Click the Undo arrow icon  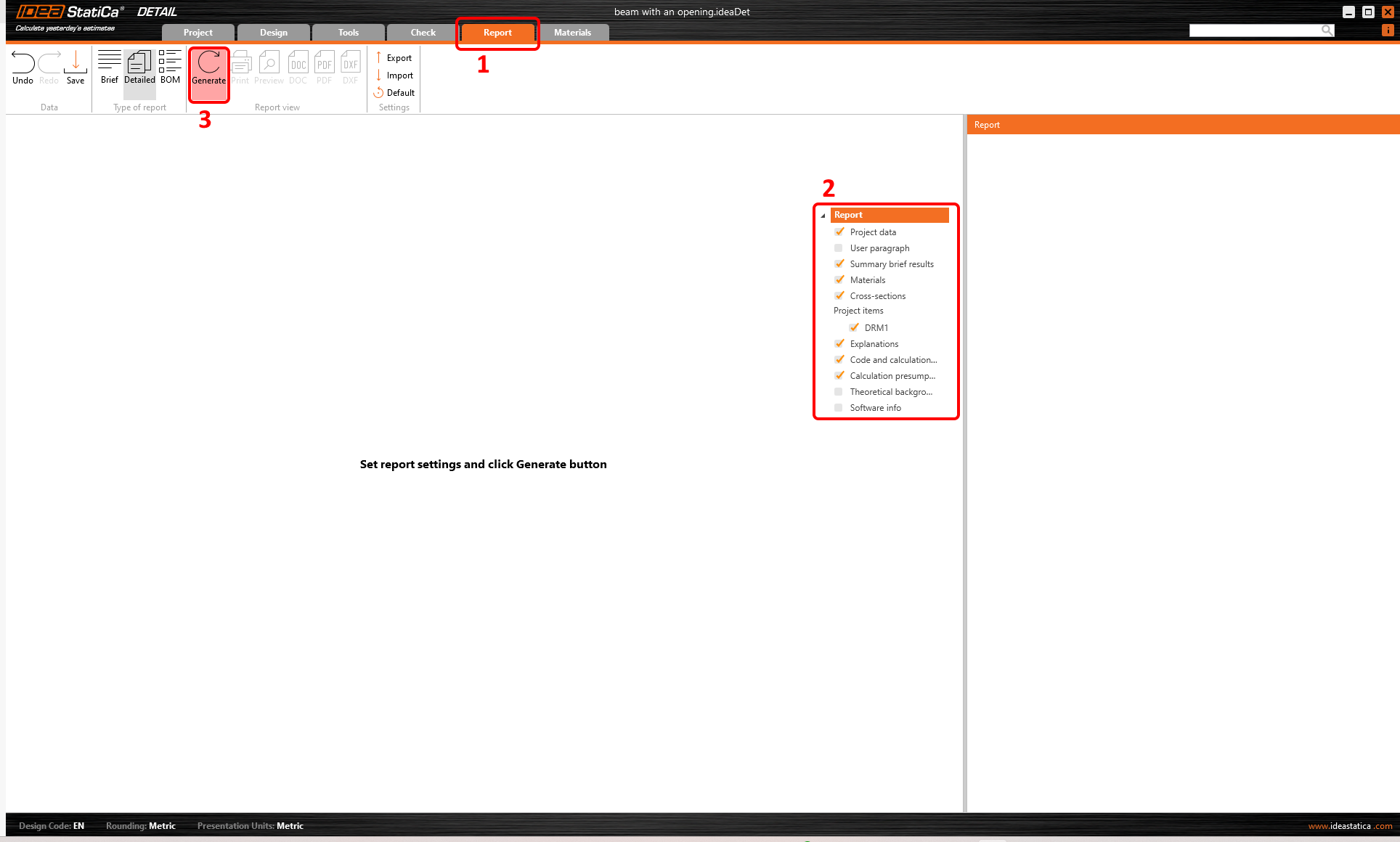(x=23, y=62)
